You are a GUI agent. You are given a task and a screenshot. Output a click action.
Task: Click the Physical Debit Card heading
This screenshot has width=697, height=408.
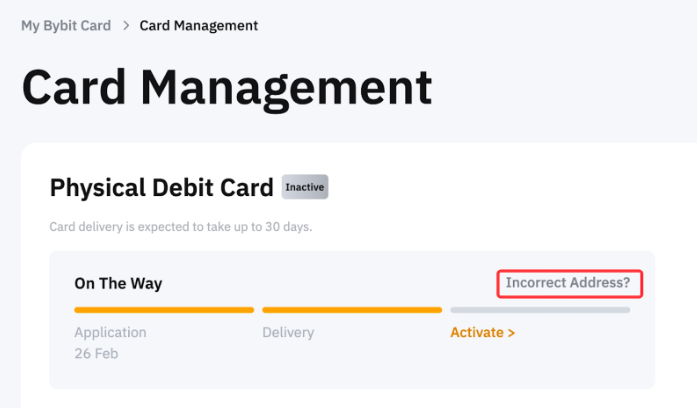[x=161, y=187]
